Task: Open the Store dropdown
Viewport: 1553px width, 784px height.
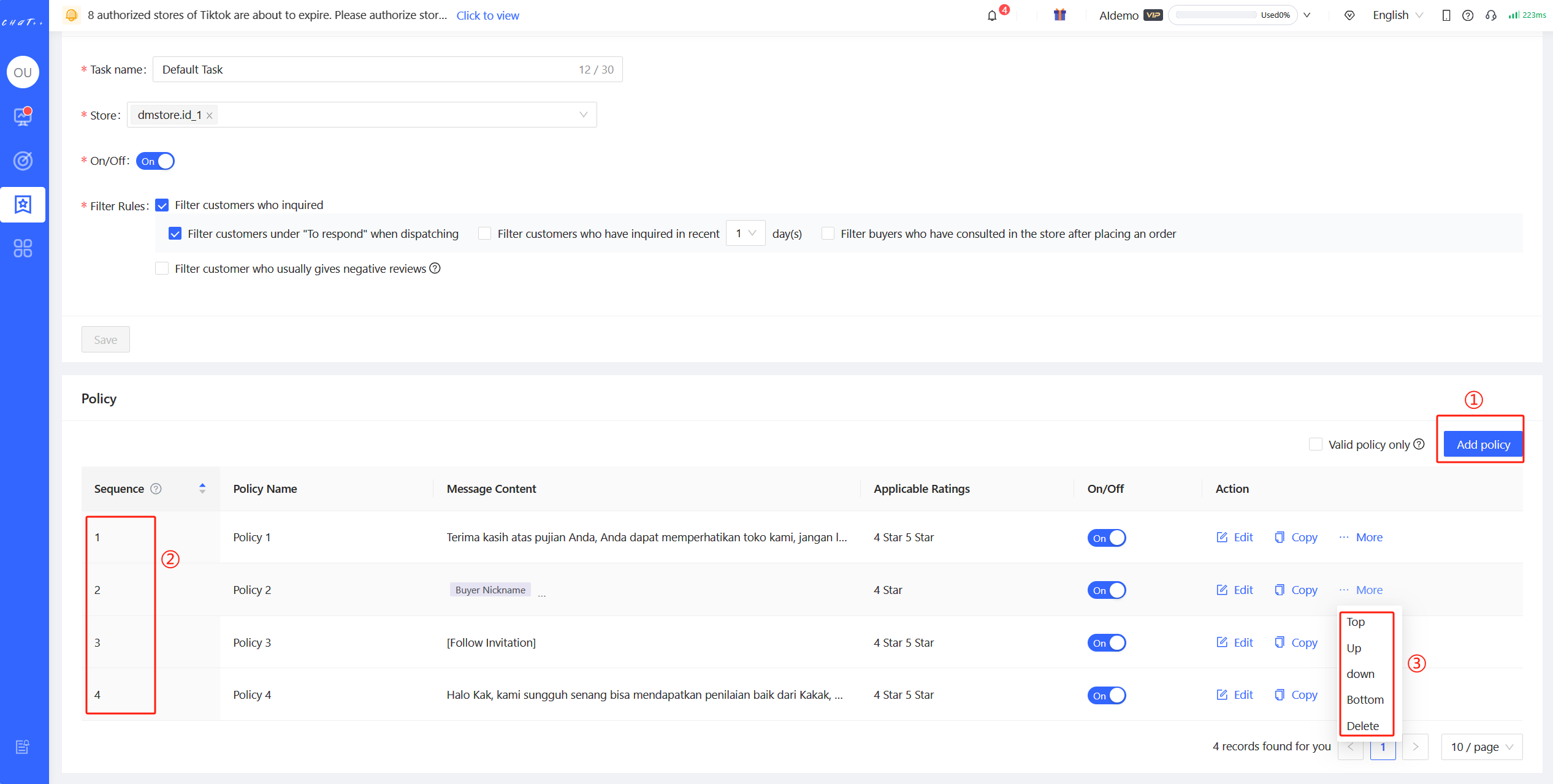Action: click(362, 115)
